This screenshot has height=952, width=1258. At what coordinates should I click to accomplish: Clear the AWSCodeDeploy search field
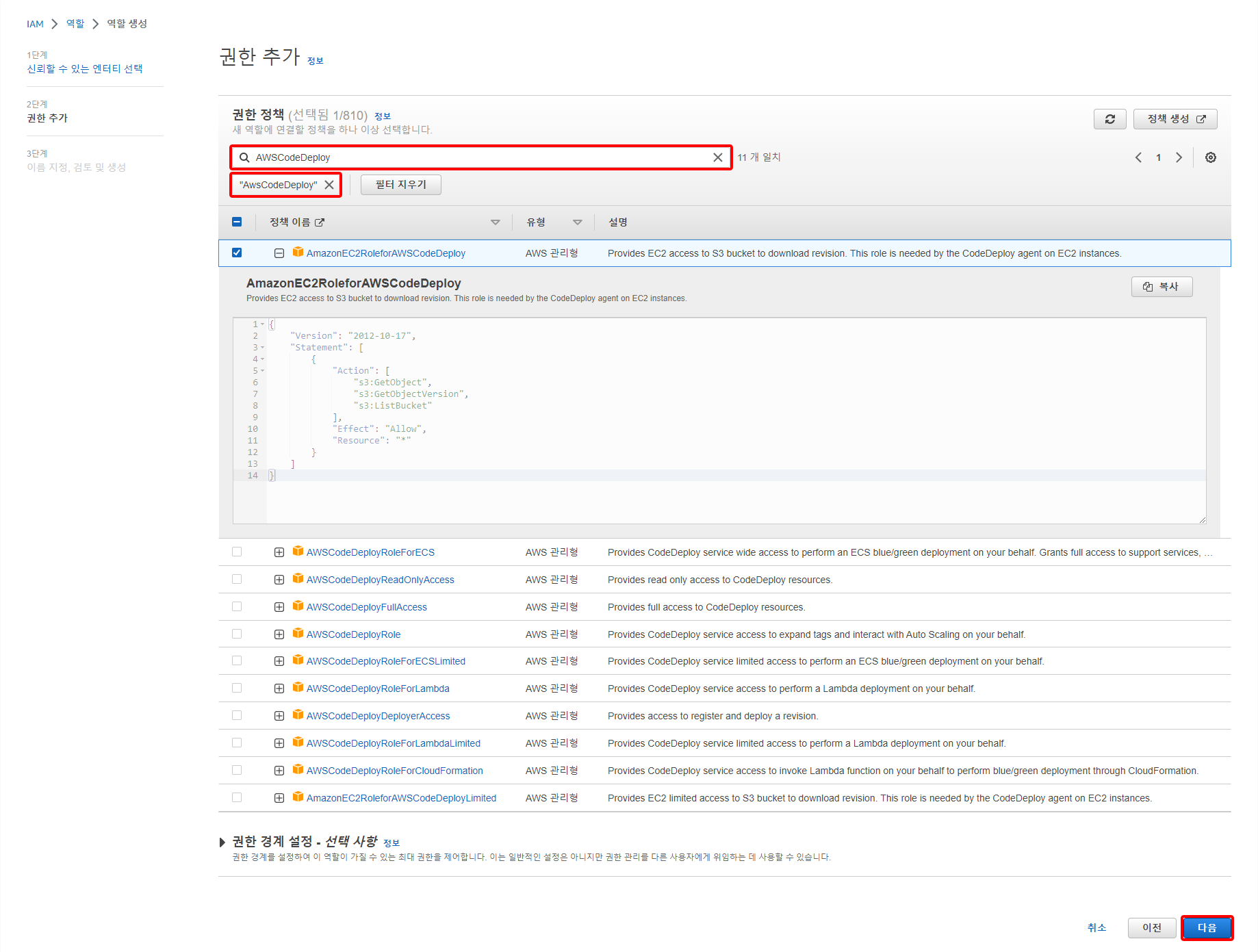tap(717, 157)
